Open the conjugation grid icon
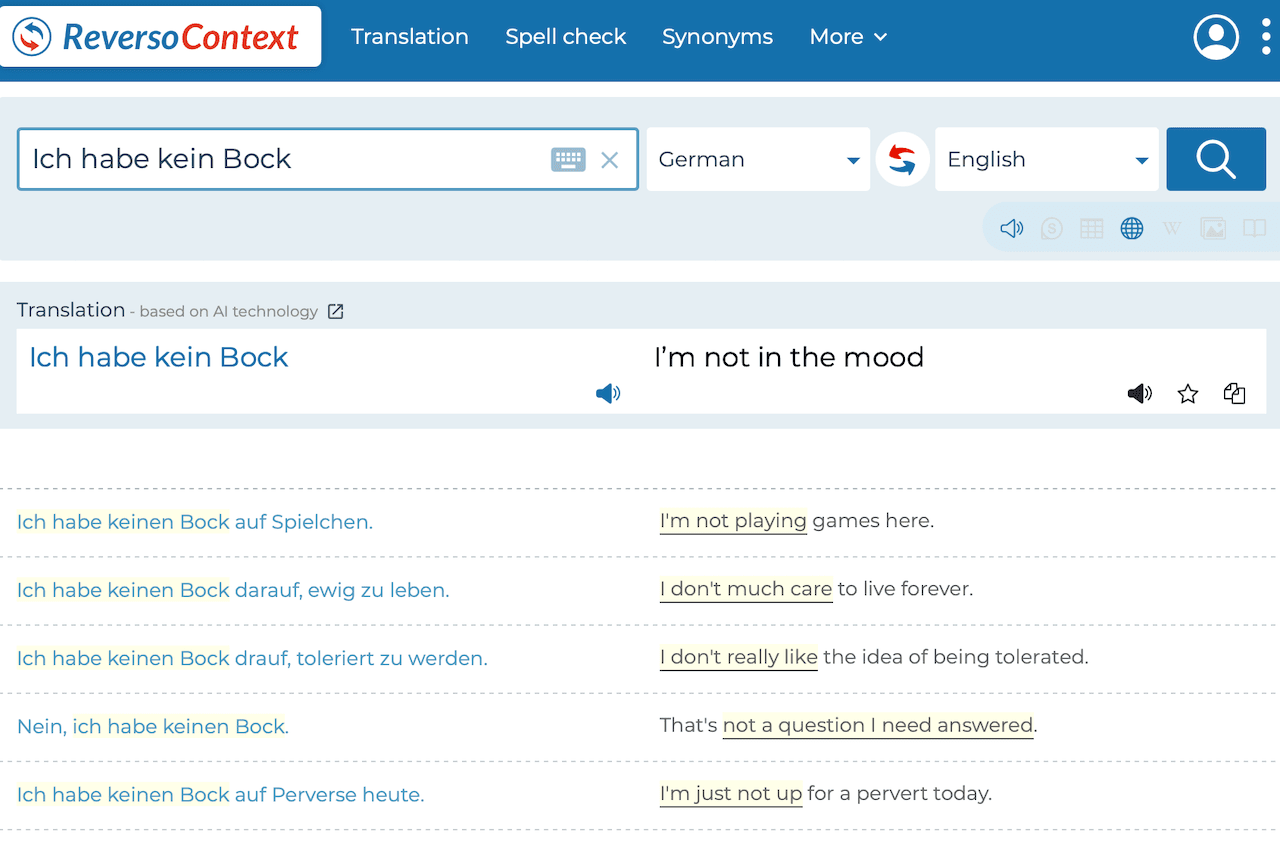Image resolution: width=1280 pixels, height=841 pixels. (x=1091, y=227)
